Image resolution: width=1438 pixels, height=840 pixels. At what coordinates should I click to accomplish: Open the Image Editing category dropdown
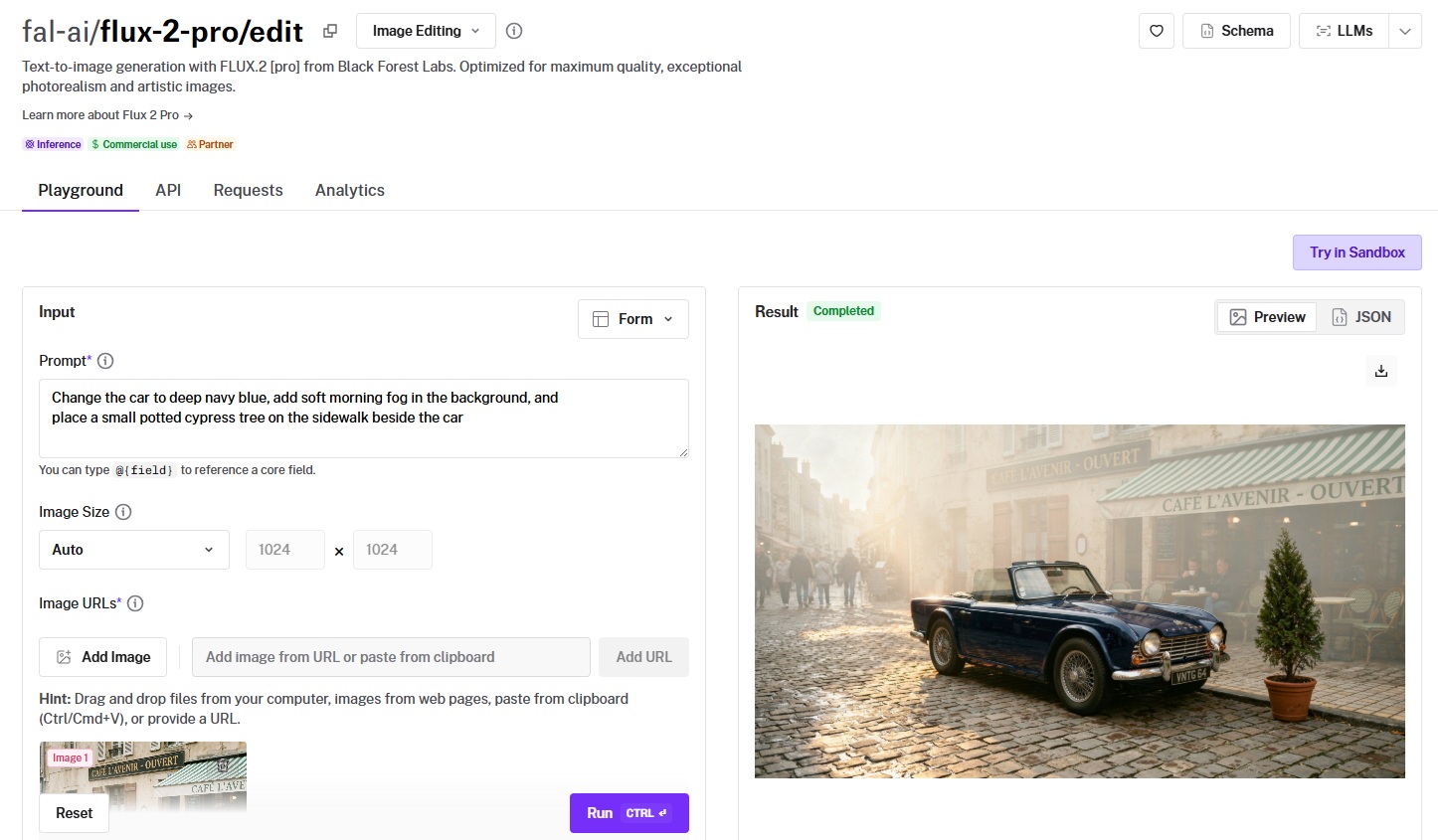pos(426,31)
